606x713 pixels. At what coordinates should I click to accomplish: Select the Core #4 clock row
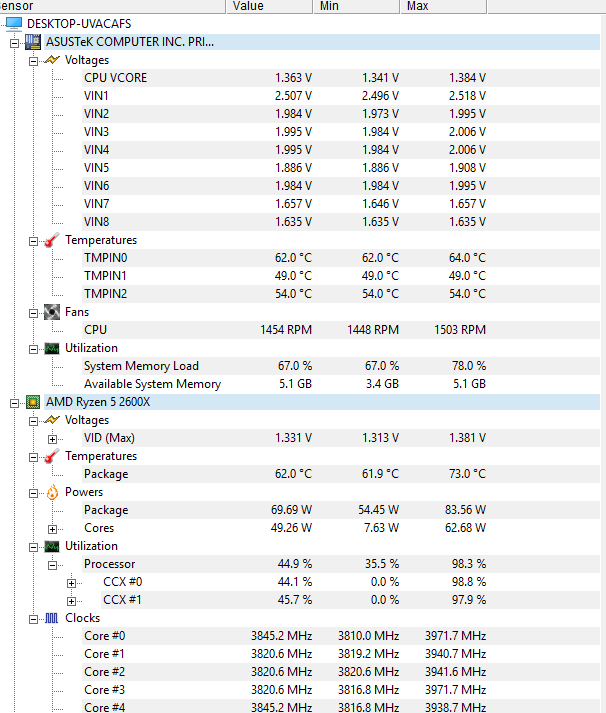point(341,707)
